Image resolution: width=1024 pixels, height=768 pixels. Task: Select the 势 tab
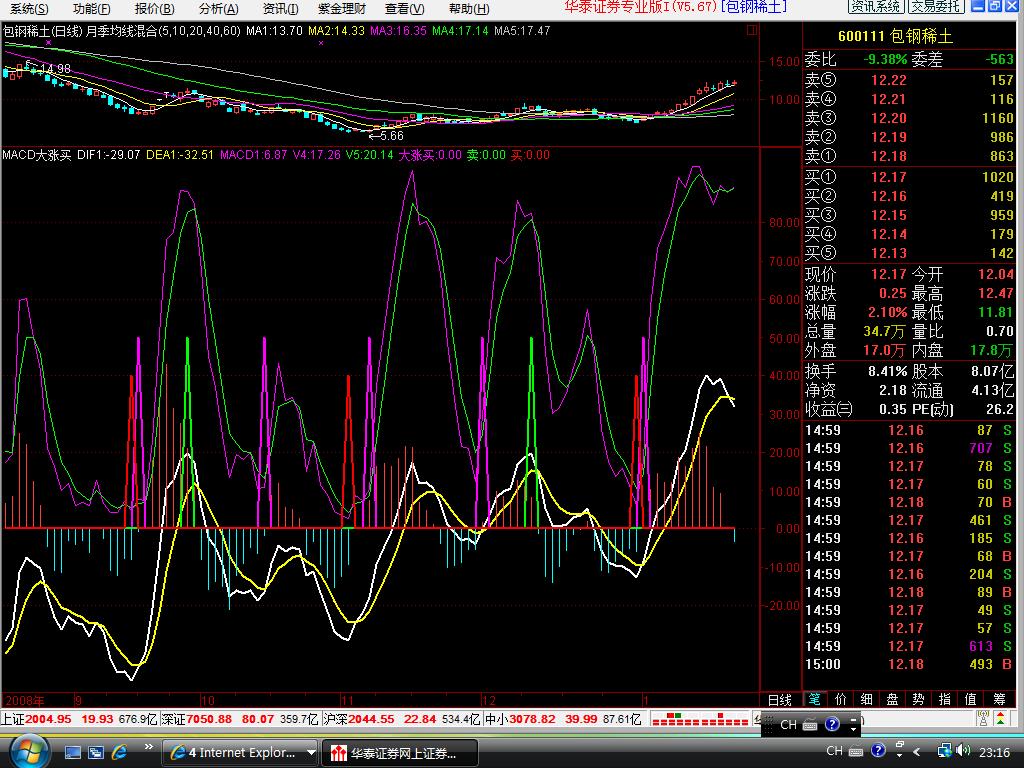[x=918, y=699]
